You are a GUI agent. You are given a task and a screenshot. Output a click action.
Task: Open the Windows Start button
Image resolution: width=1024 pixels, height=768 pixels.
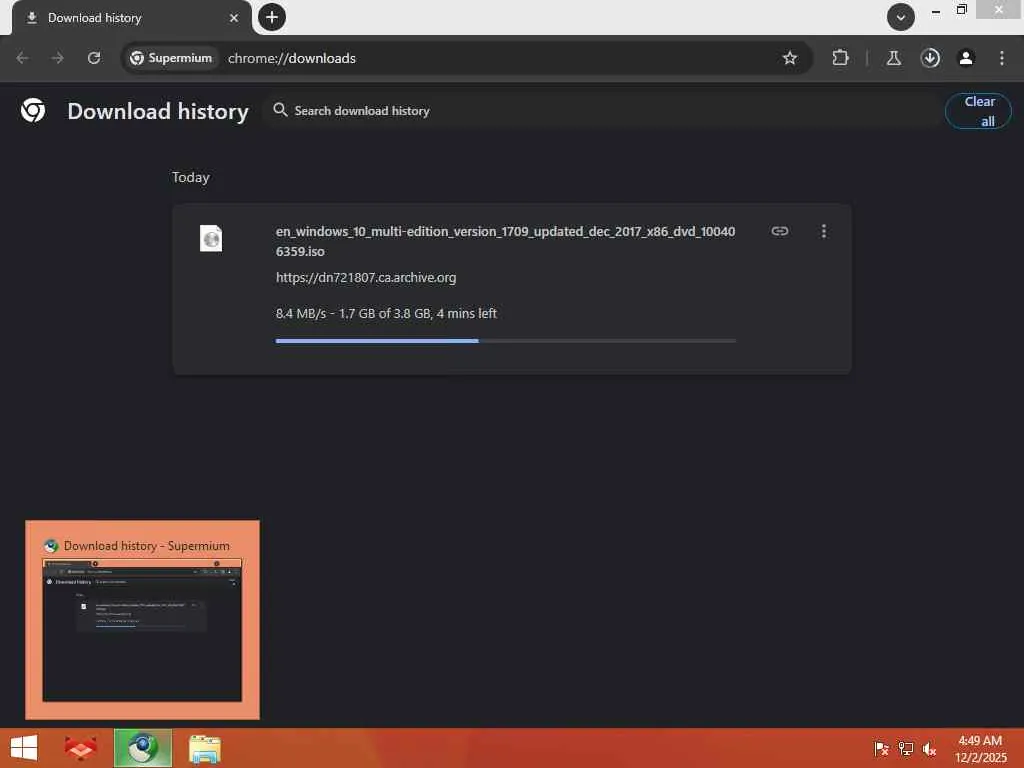coord(24,748)
